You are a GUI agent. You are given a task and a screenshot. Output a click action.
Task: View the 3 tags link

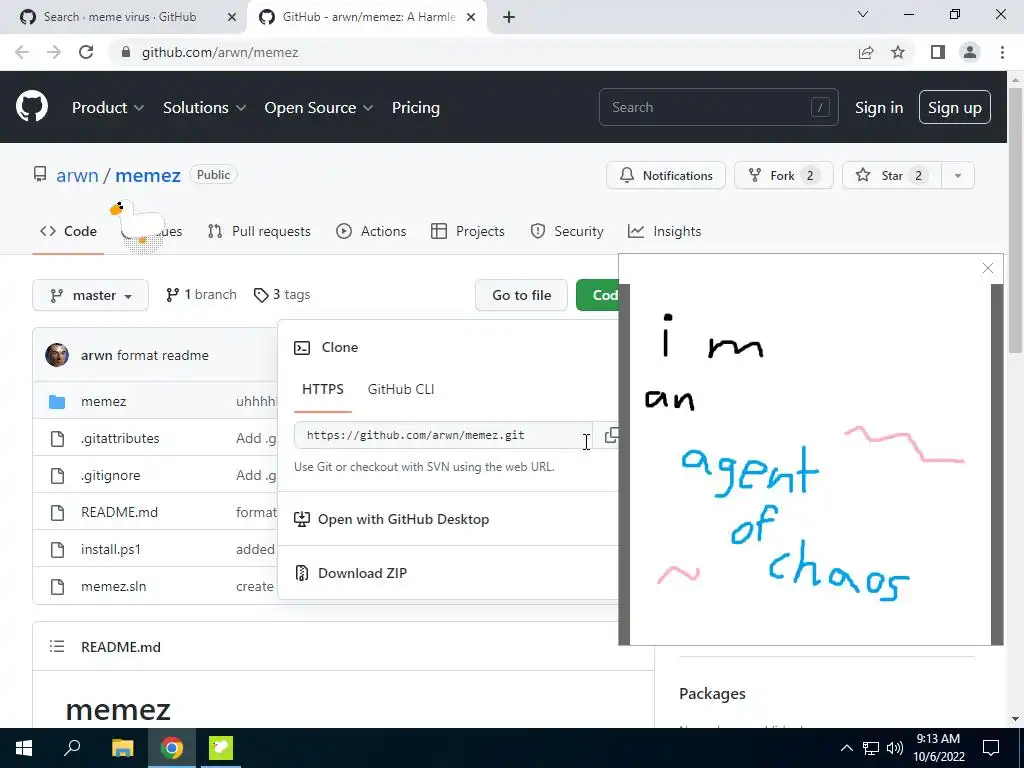click(282, 295)
